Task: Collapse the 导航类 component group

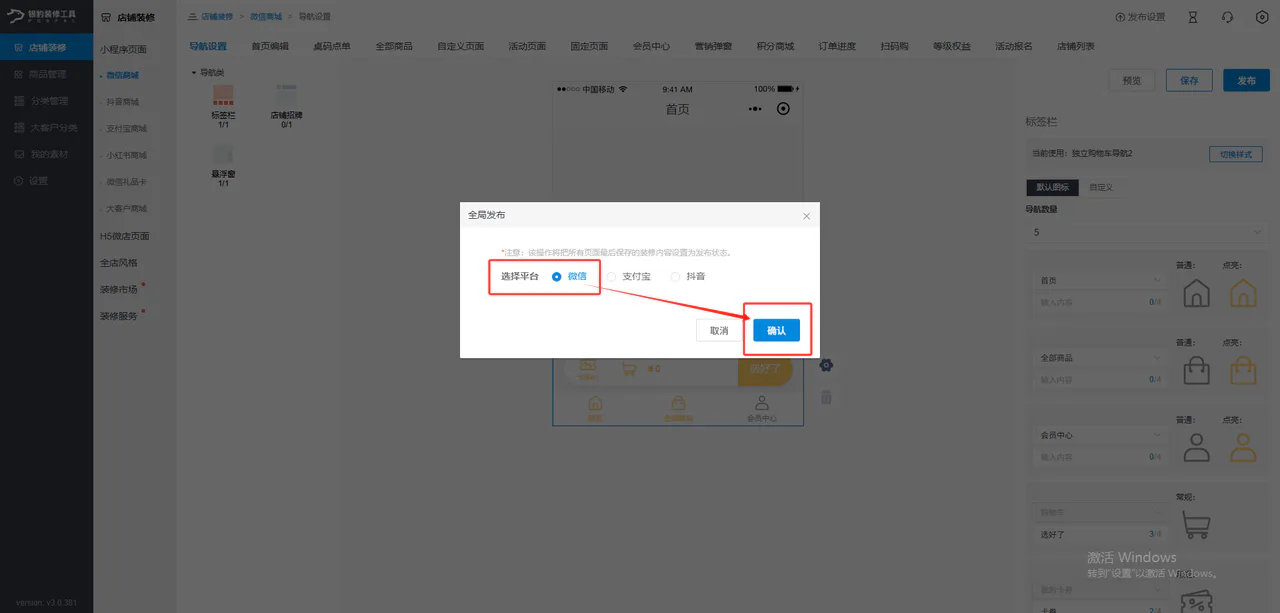Action: [x=207, y=72]
